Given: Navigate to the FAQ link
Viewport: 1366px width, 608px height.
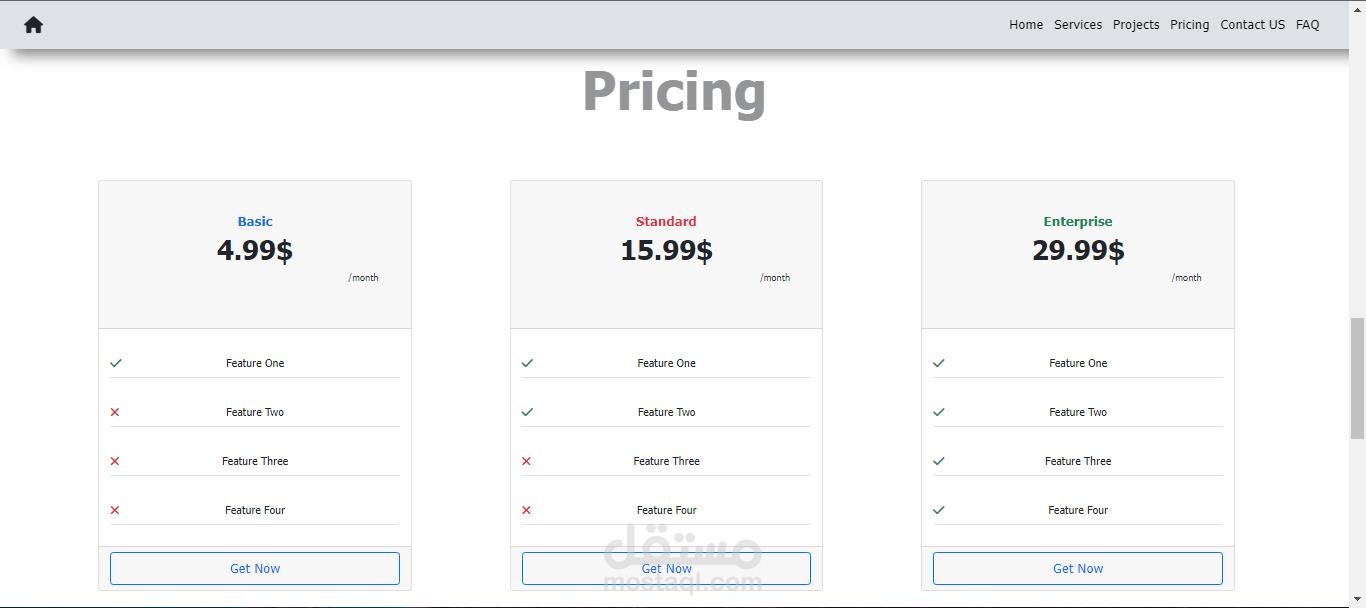Looking at the screenshot, I should click(x=1308, y=25).
